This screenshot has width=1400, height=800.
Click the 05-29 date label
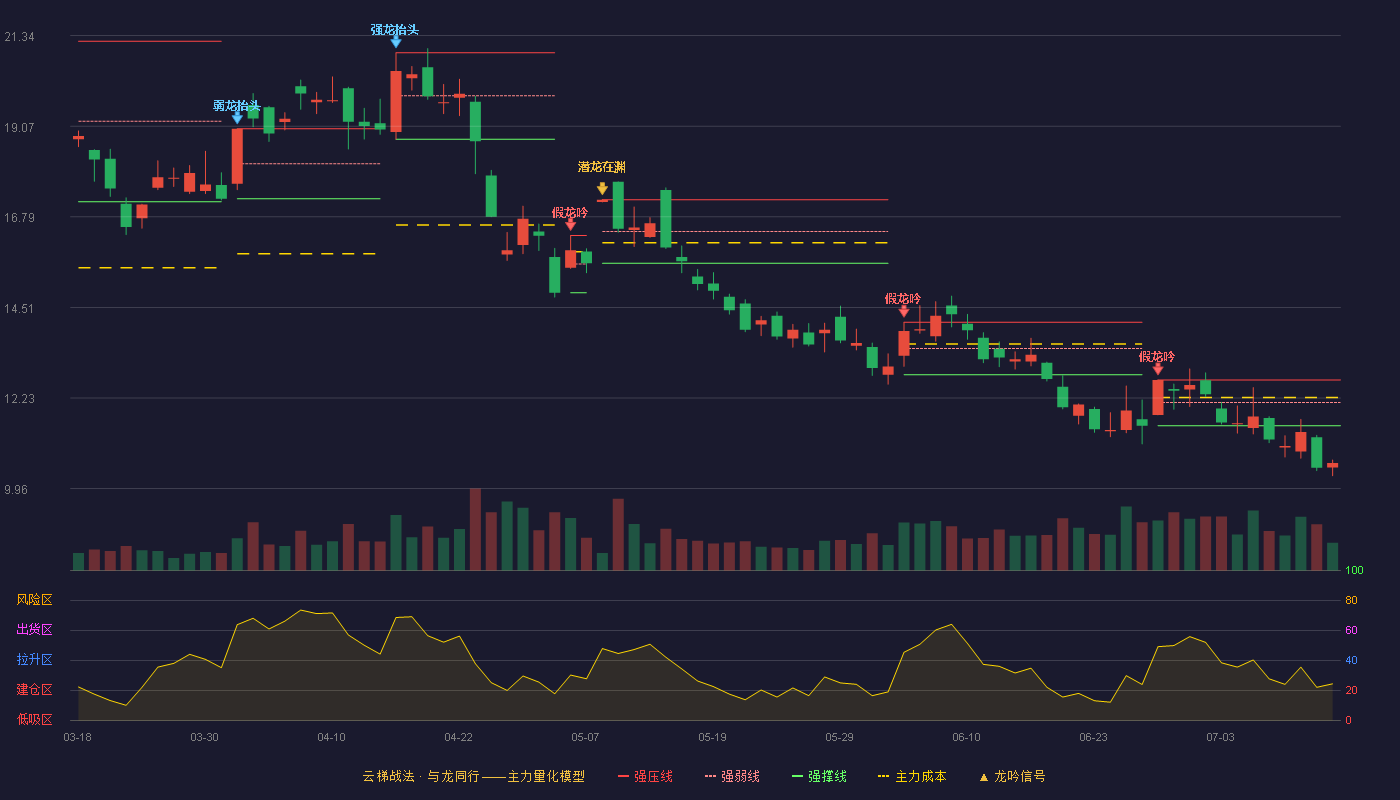tap(839, 737)
